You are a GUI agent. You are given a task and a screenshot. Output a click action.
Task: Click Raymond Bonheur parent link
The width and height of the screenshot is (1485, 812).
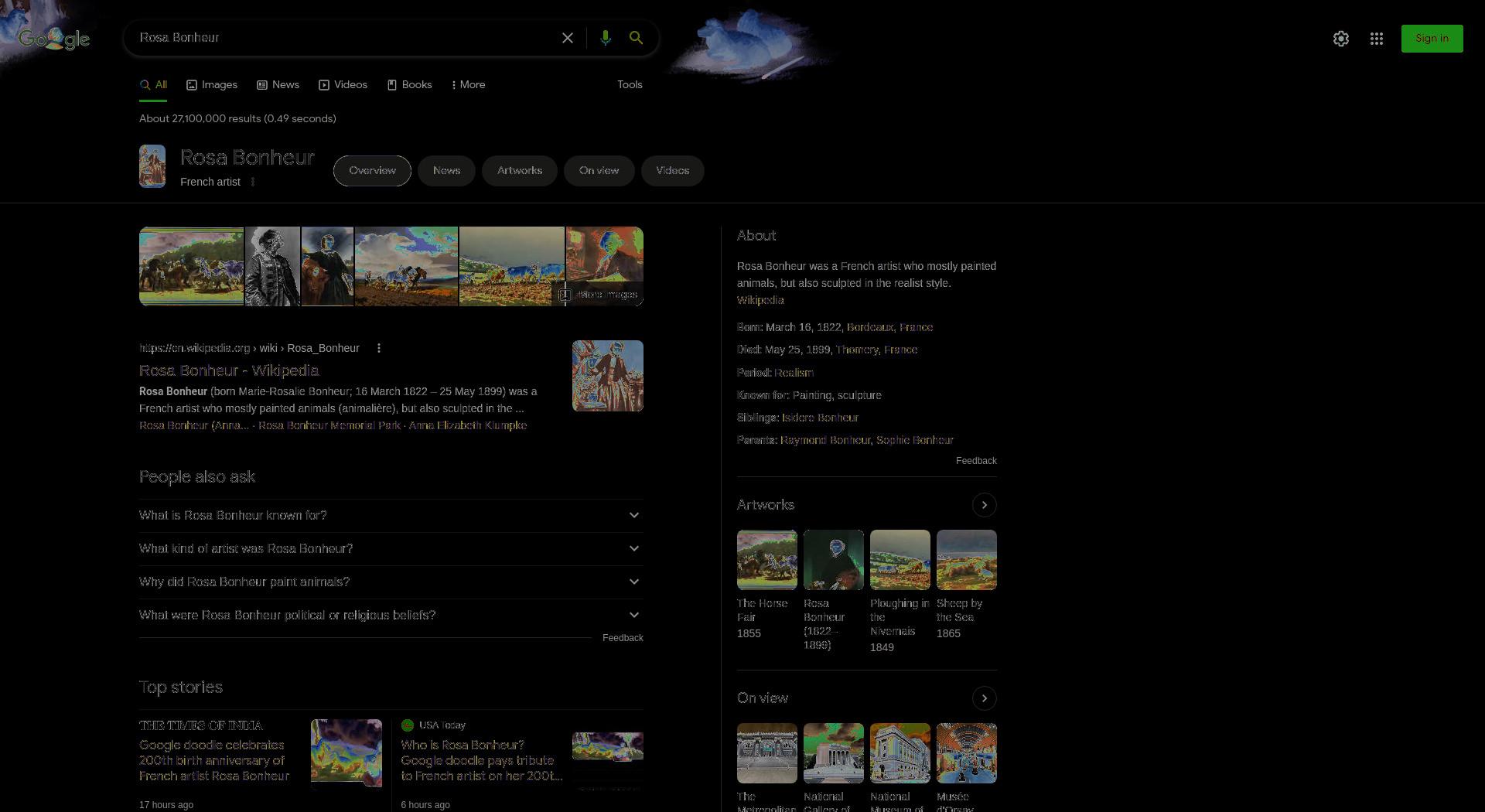click(x=825, y=440)
